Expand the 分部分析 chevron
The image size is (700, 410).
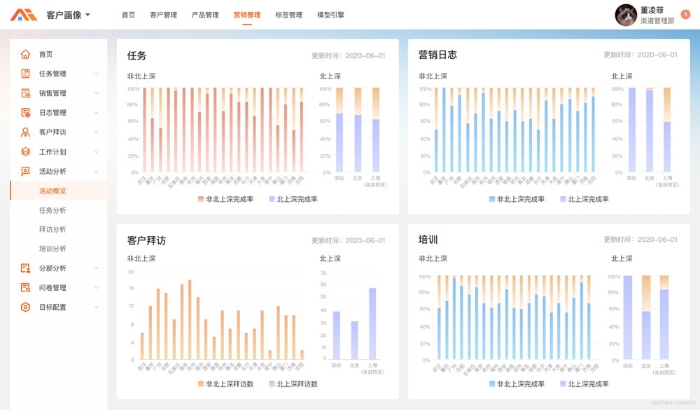click(96, 268)
